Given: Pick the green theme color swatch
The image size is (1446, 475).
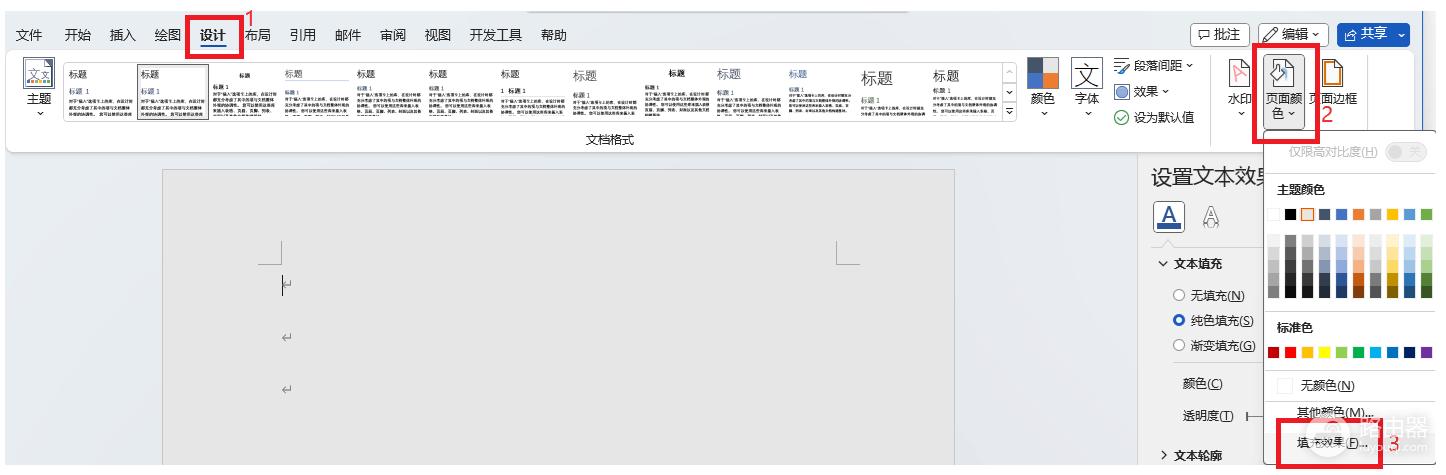Looking at the screenshot, I should [1426, 214].
